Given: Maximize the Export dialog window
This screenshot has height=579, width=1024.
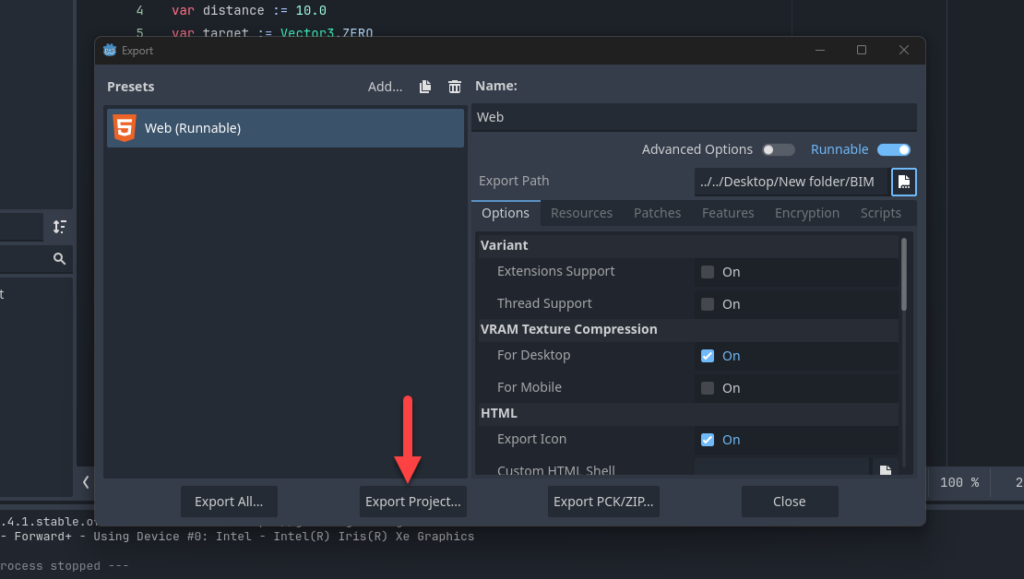Looking at the screenshot, I should pyautogui.click(x=861, y=50).
